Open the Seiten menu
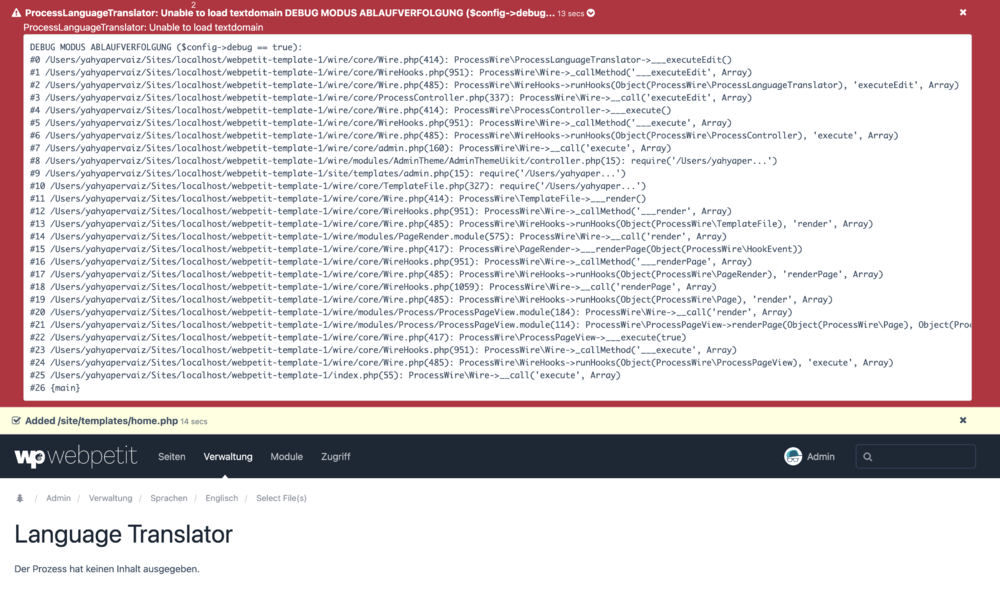1000x599 pixels. [x=172, y=457]
